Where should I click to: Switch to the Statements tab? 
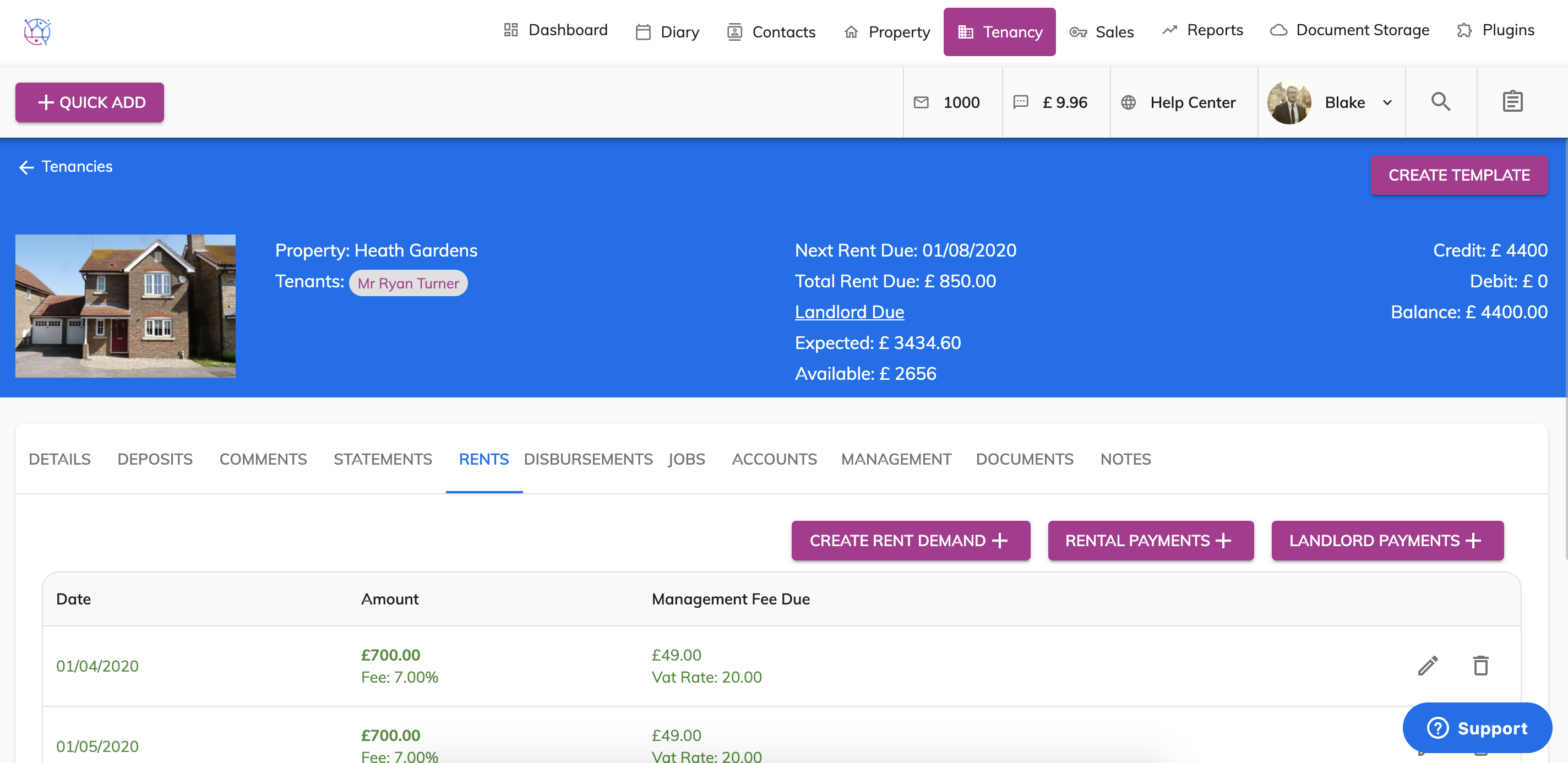coord(382,459)
